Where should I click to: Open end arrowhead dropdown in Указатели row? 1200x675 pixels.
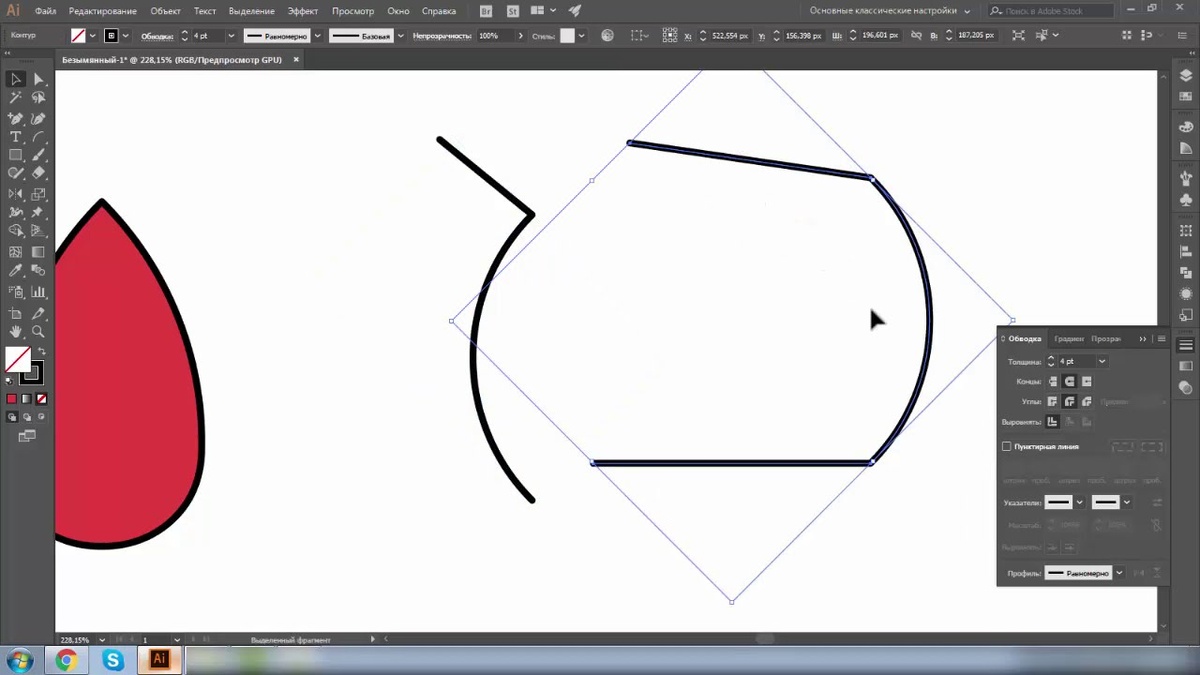[x=1127, y=502]
